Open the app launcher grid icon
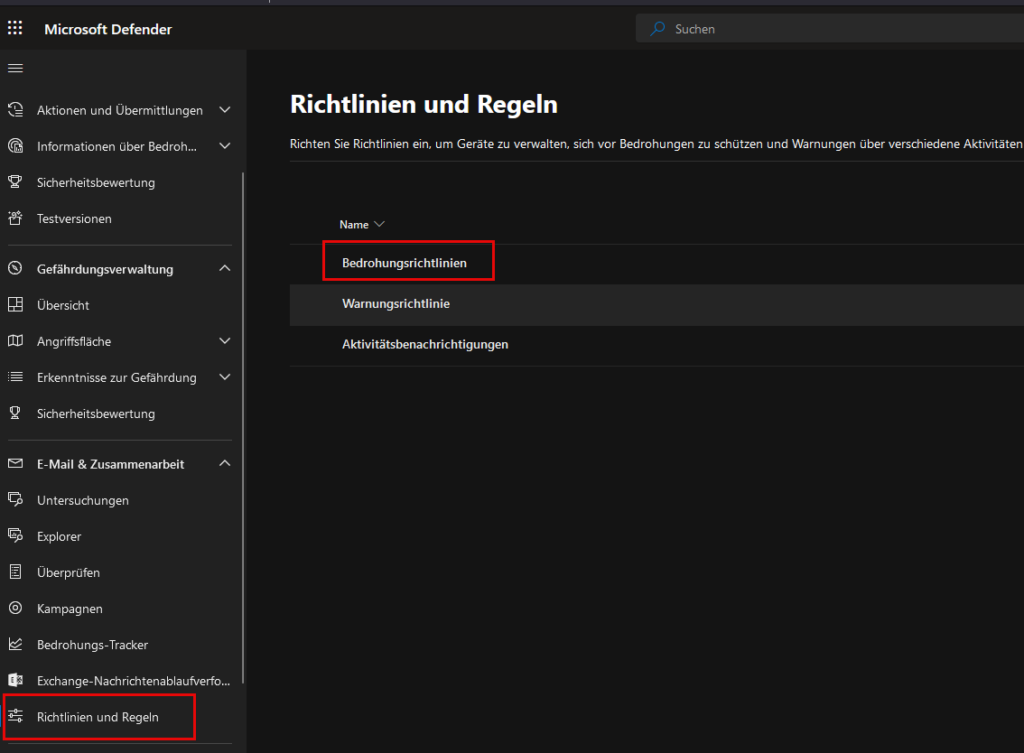The height and width of the screenshot is (753, 1024). [x=15, y=27]
